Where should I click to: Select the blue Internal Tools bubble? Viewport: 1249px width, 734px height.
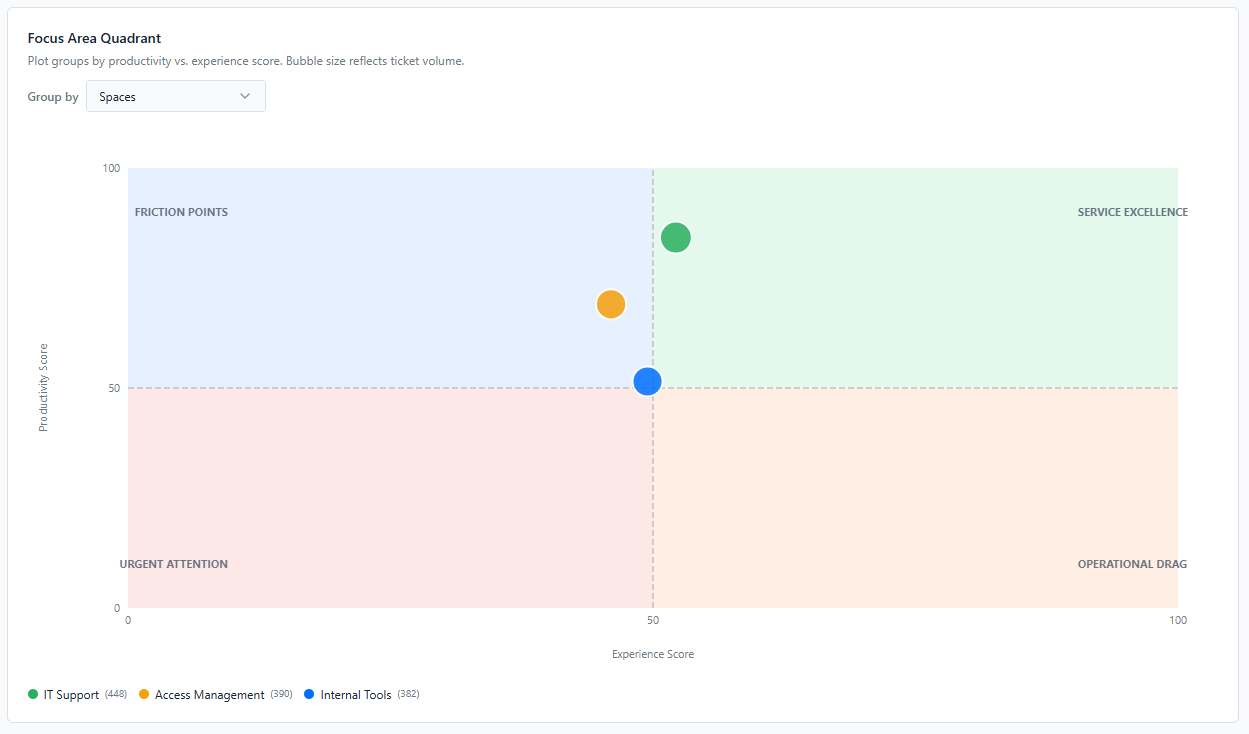pyautogui.click(x=648, y=381)
